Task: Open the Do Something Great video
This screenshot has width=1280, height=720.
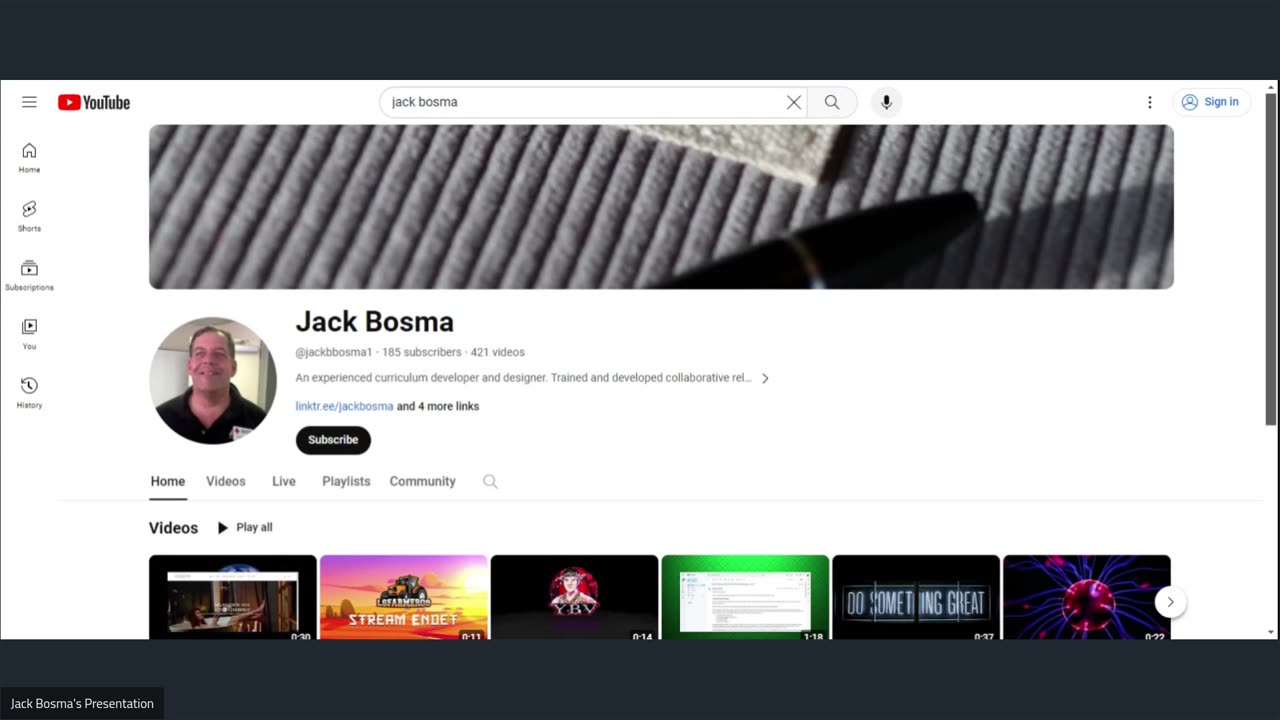Action: tap(916, 597)
